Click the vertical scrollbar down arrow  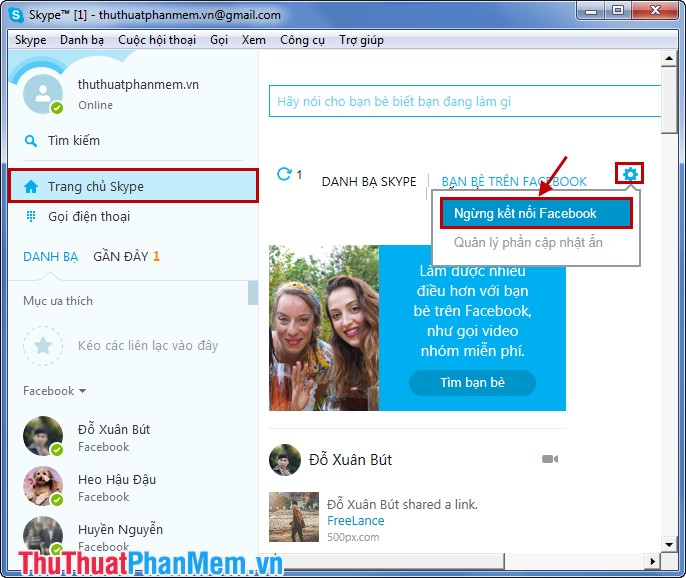(669, 545)
